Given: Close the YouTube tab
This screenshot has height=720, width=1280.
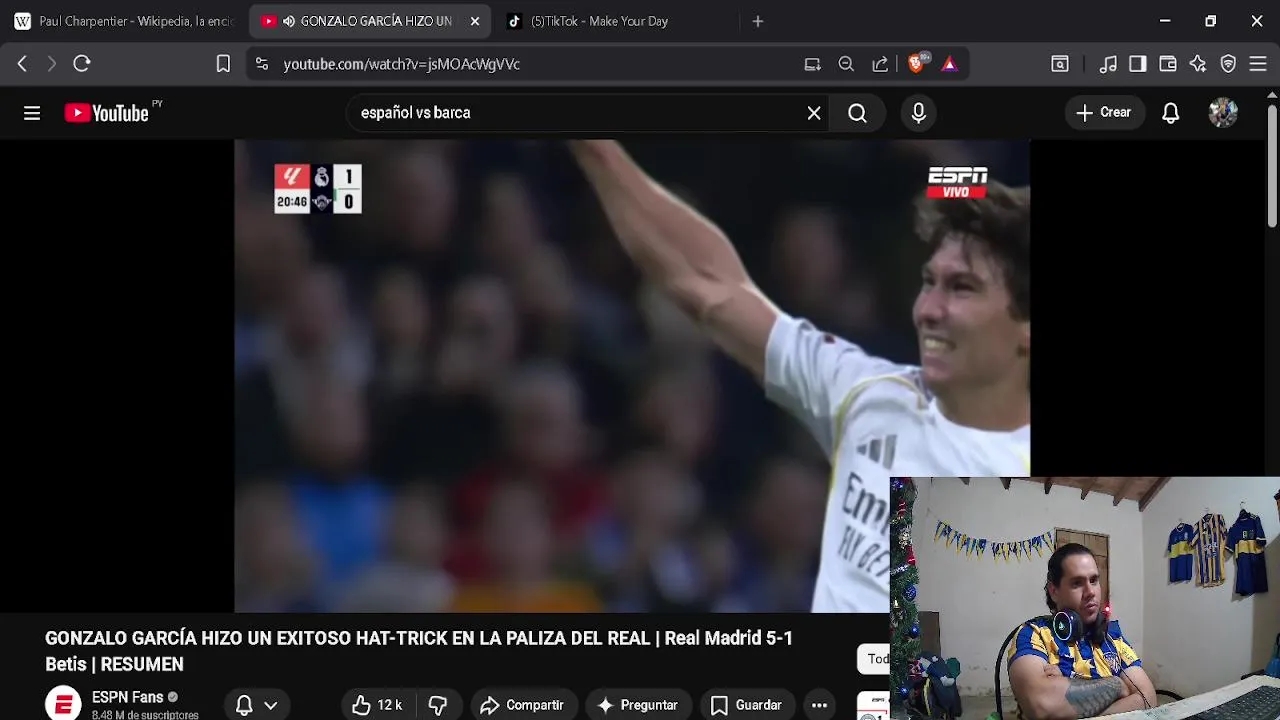Looking at the screenshot, I should tap(475, 21).
